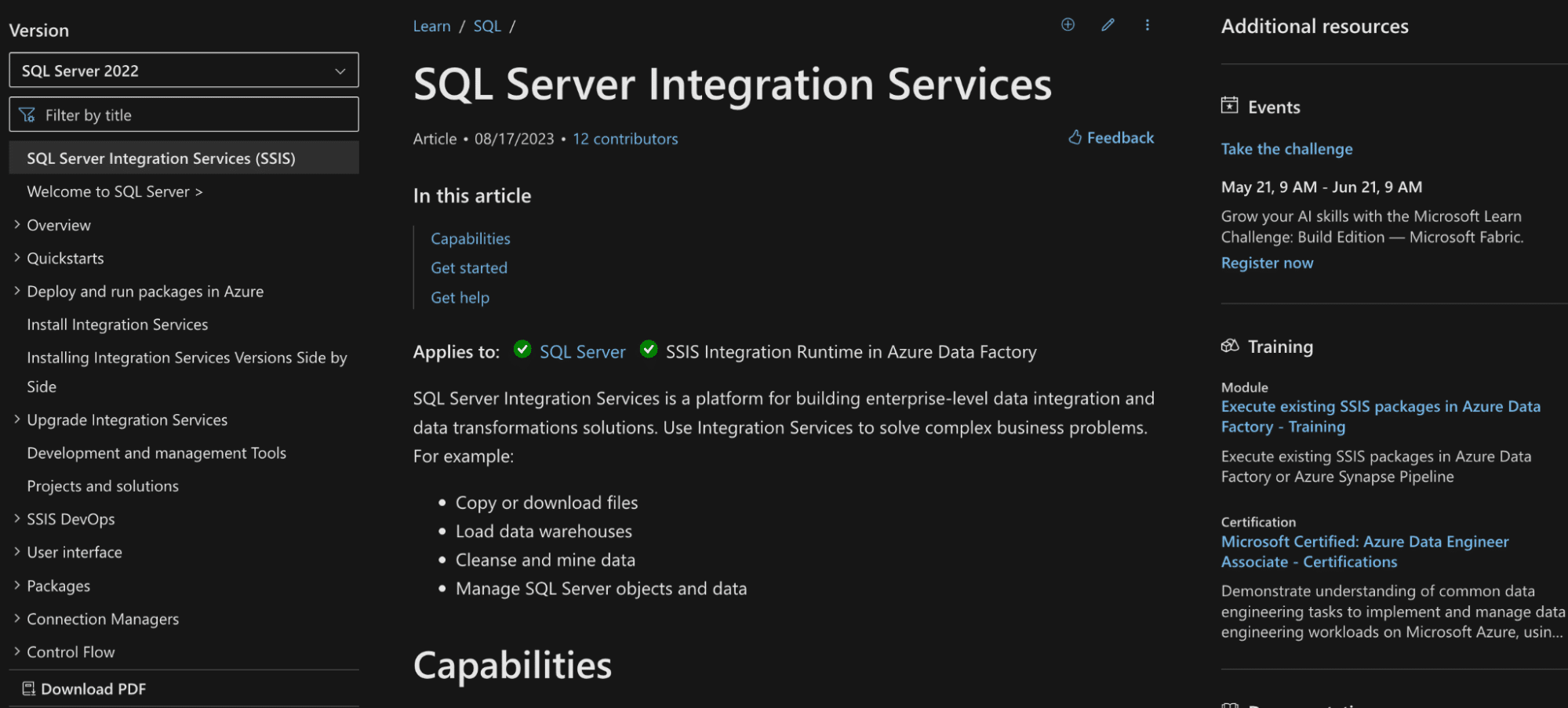Click the Events calendar icon
This screenshot has height=708, width=1568.
click(1230, 105)
